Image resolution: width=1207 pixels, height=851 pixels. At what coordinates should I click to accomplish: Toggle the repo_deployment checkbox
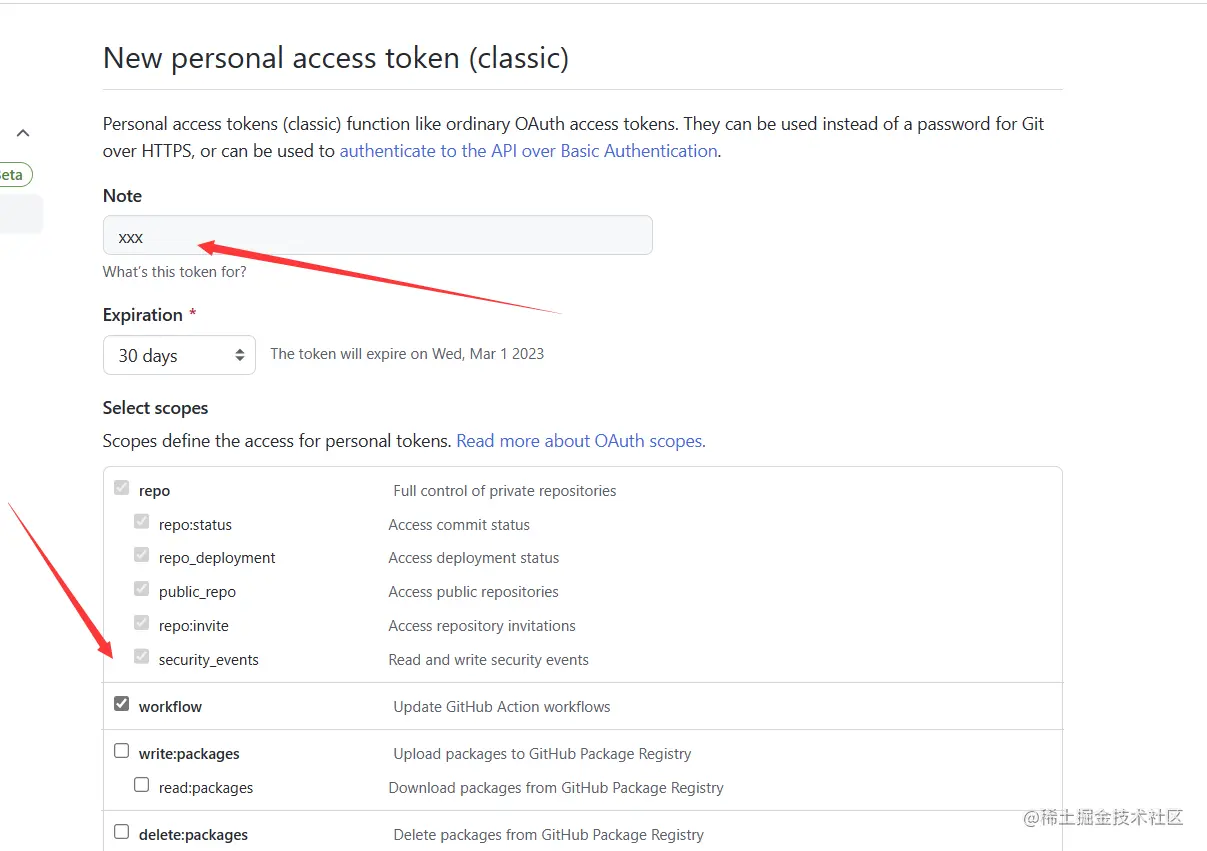point(142,556)
